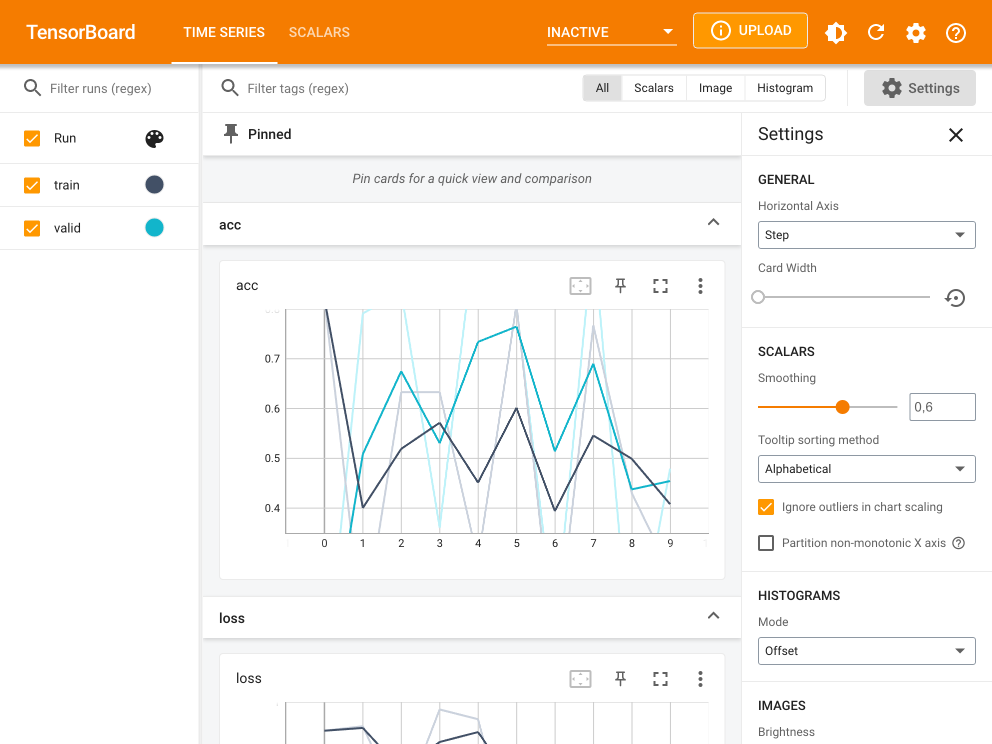Switch to the SCALARS tab
This screenshot has height=744, width=992.
pos(319,32)
